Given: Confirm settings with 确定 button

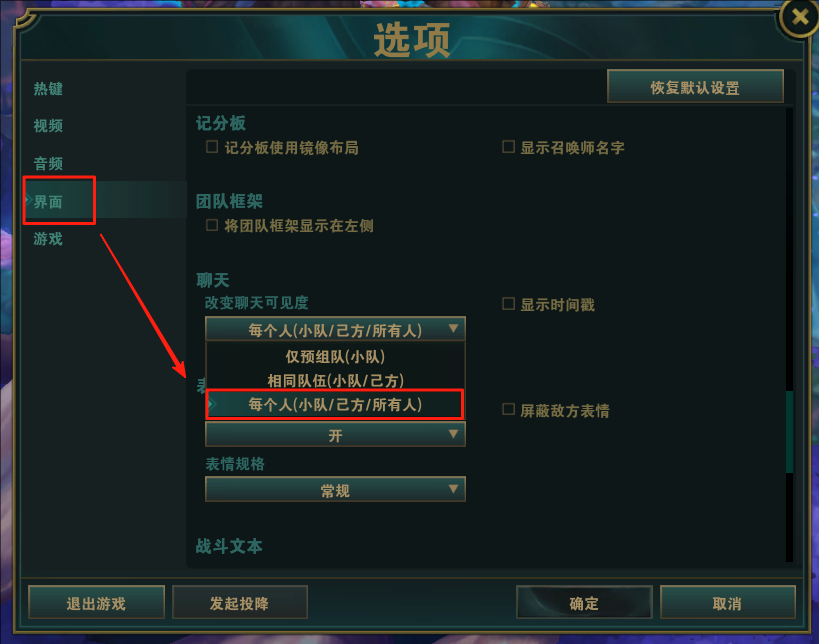Looking at the screenshot, I should point(584,603).
